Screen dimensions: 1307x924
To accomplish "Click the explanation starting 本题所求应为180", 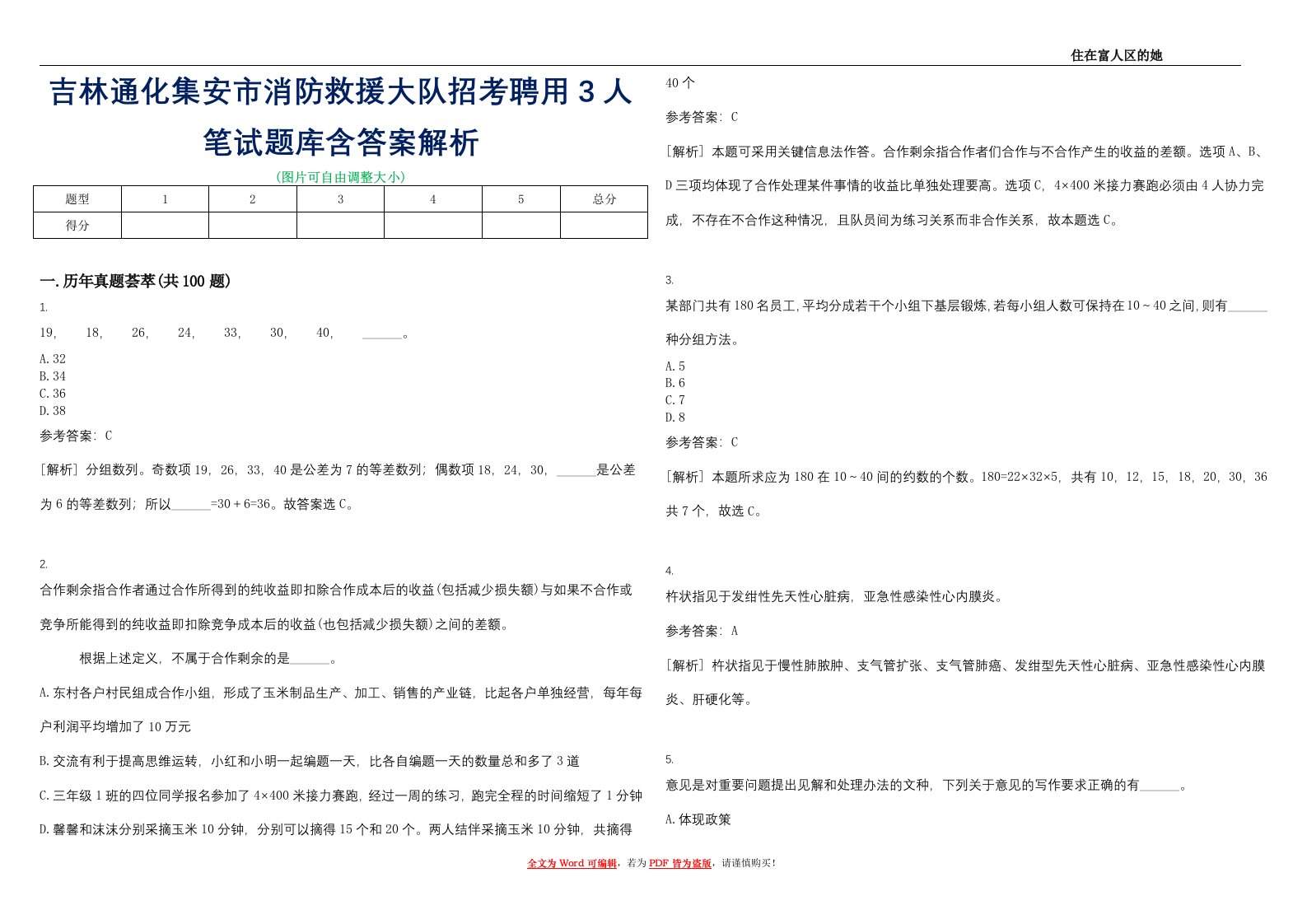I will click(x=966, y=493).
